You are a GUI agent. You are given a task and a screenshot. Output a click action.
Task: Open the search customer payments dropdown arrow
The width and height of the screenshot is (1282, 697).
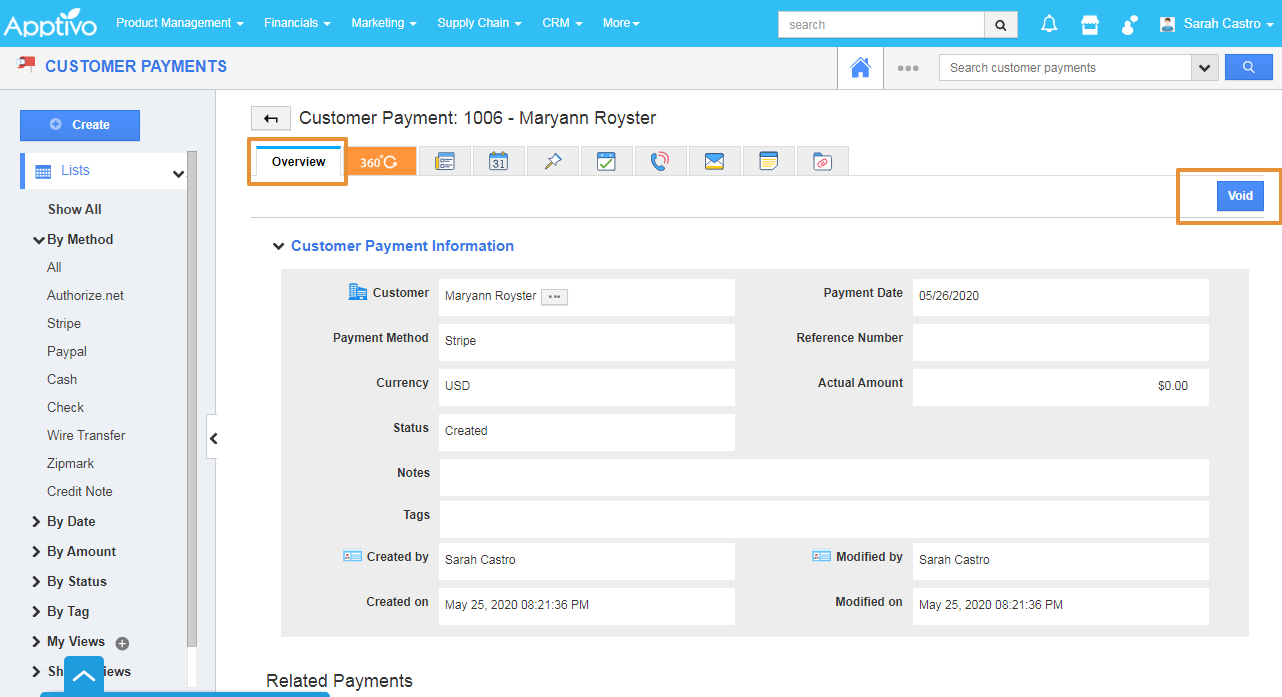1204,68
